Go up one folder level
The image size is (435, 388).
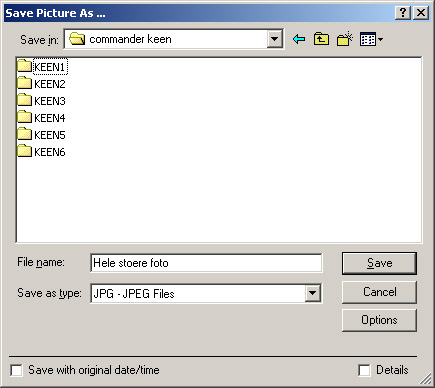pos(321,39)
